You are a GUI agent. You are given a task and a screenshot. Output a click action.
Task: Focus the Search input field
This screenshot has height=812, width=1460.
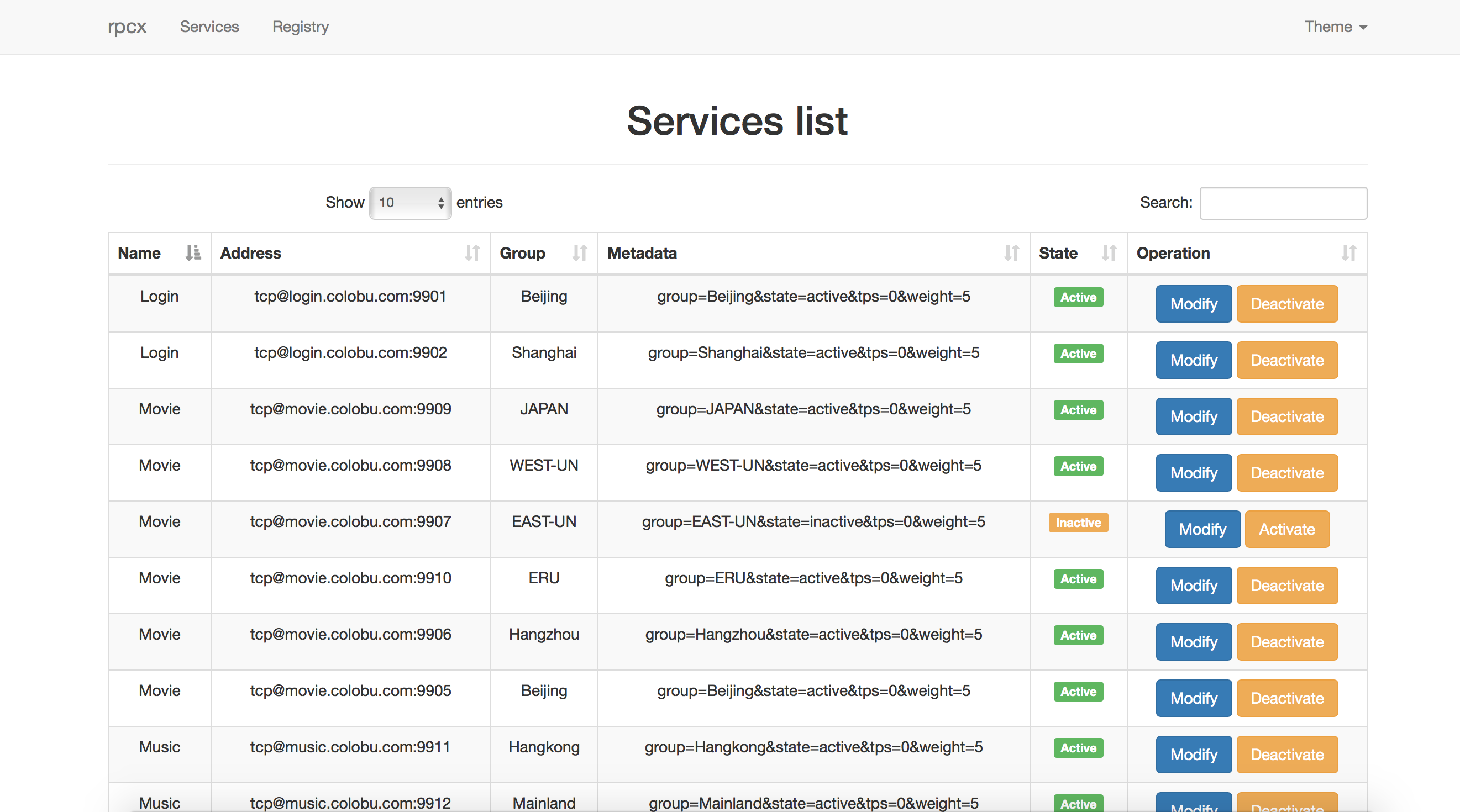[1283, 203]
